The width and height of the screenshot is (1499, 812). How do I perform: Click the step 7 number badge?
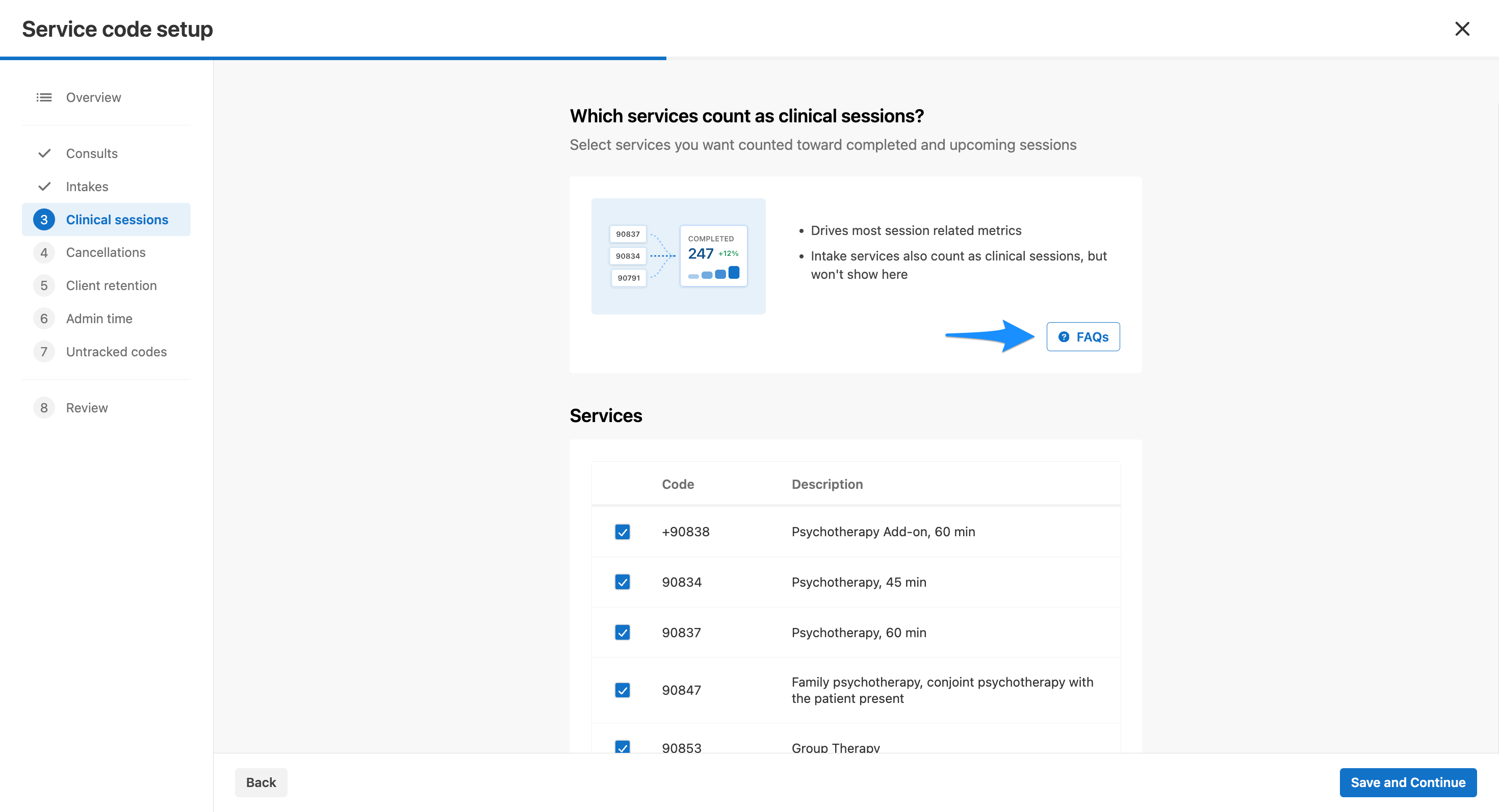44,351
